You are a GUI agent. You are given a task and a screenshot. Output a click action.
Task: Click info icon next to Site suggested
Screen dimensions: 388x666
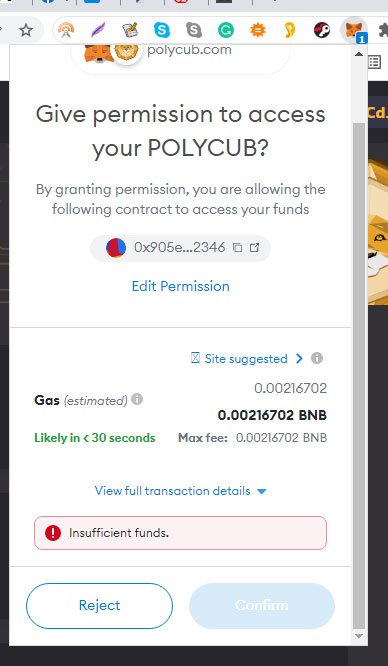317,358
